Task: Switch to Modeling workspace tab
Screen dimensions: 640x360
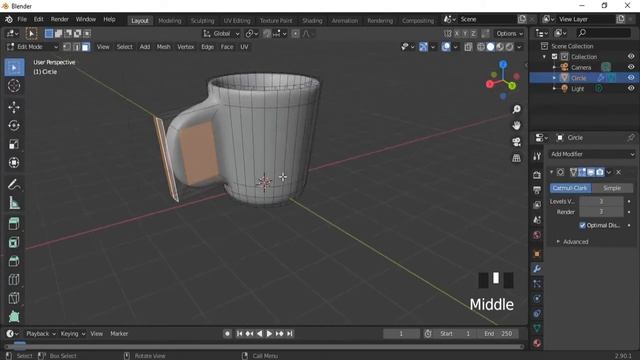Action: click(x=169, y=20)
